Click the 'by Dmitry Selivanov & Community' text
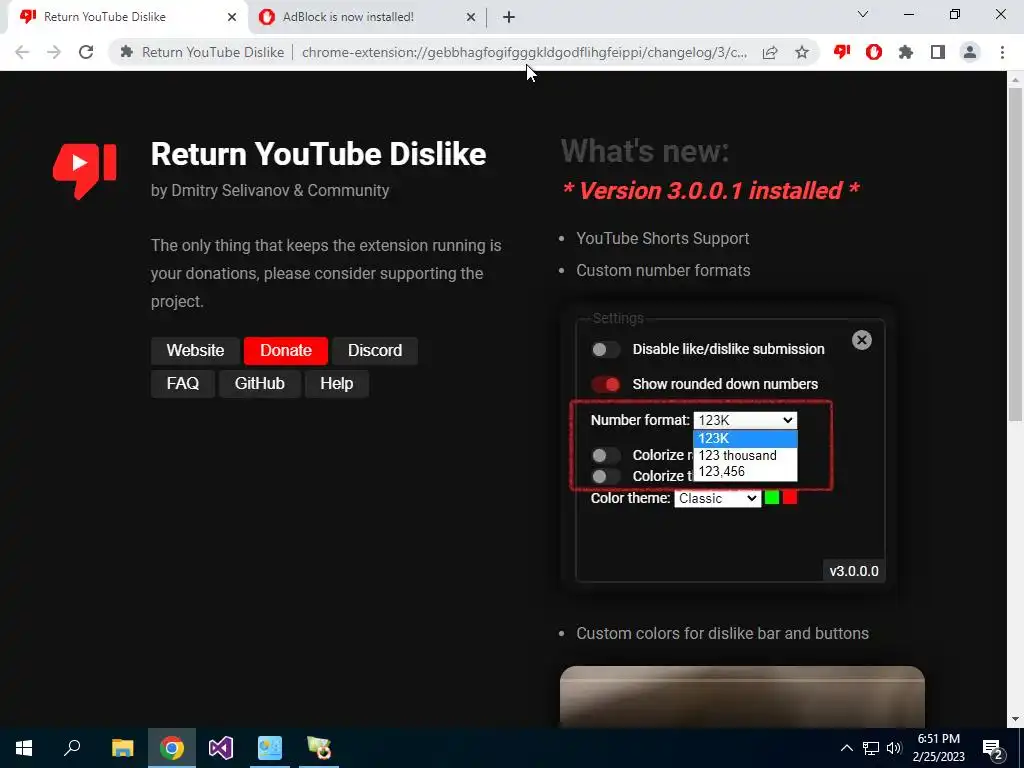Screen dimensions: 1024x768 click(x=270, y=191)
